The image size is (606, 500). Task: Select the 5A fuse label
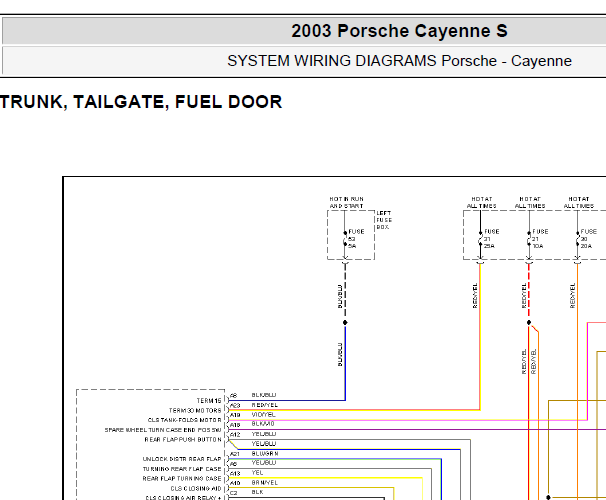click(x=352, y=246)
